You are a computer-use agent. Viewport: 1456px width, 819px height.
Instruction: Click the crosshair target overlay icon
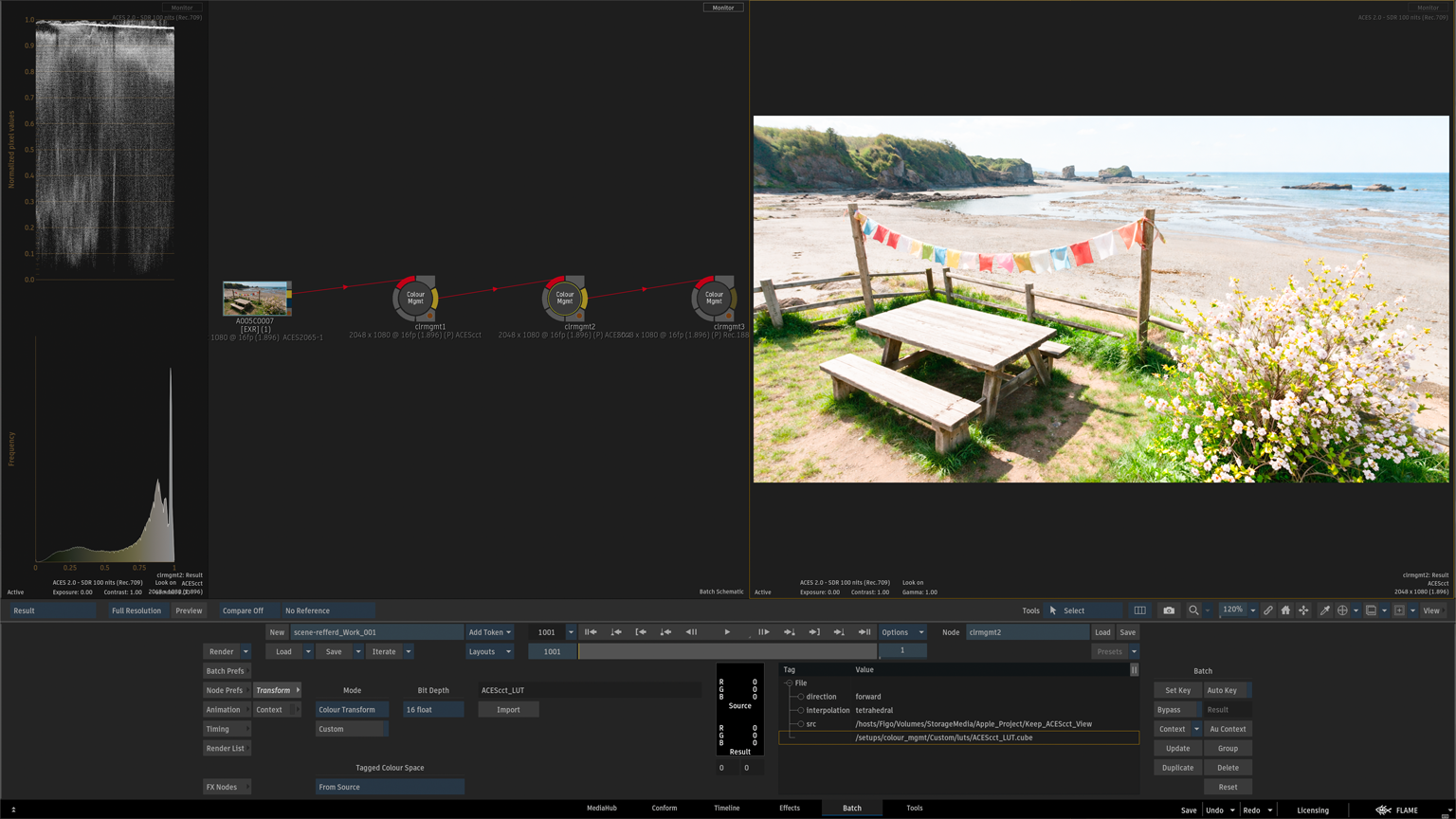click(1342, 610)
